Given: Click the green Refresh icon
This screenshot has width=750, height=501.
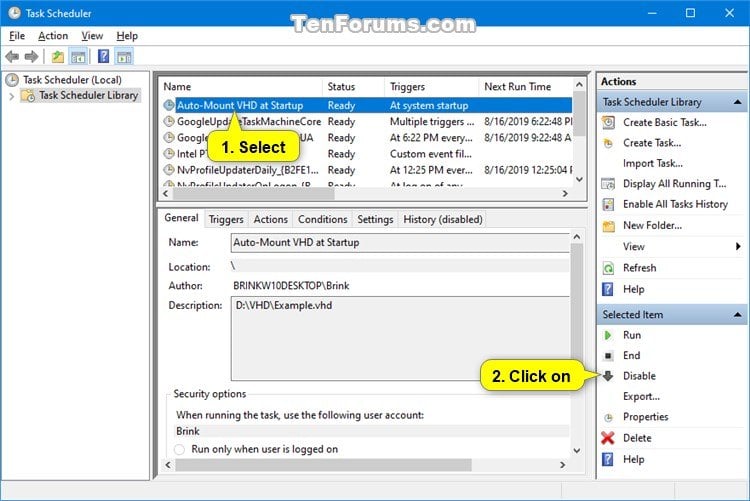Looking at the screenshot, I should pyautogui.click(x=608, y=268).
